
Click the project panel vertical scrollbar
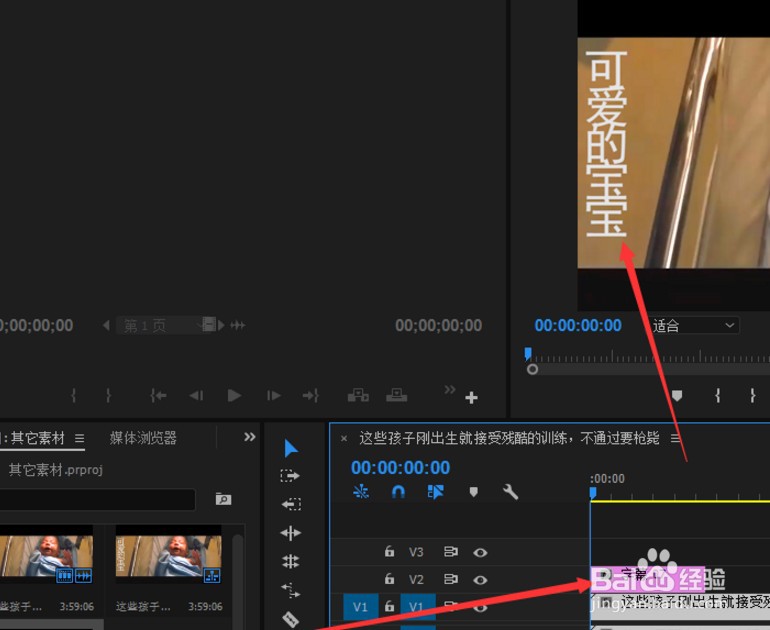[x=238, y=577]
